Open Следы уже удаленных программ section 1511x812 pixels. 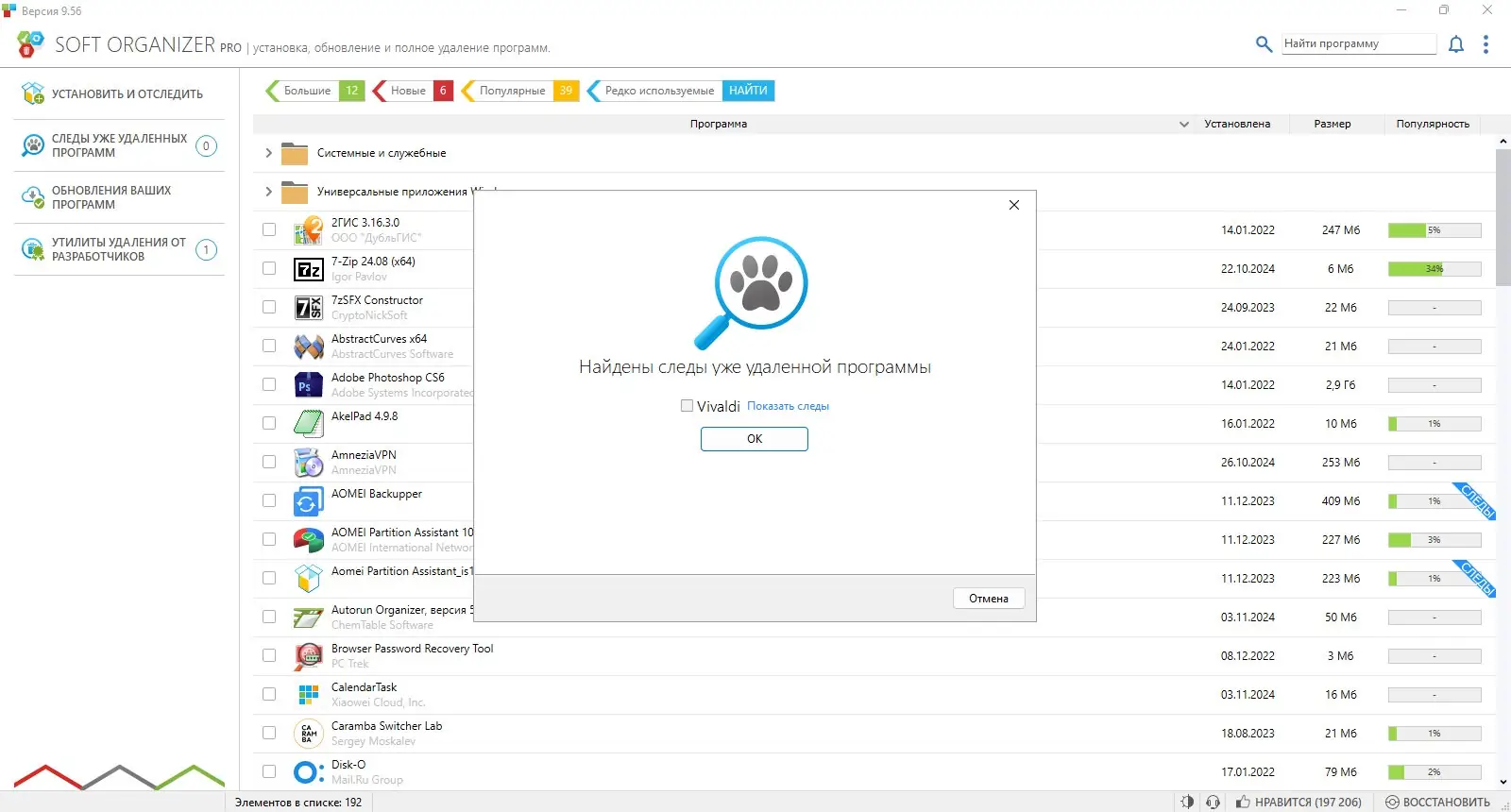tap(119, 145)
